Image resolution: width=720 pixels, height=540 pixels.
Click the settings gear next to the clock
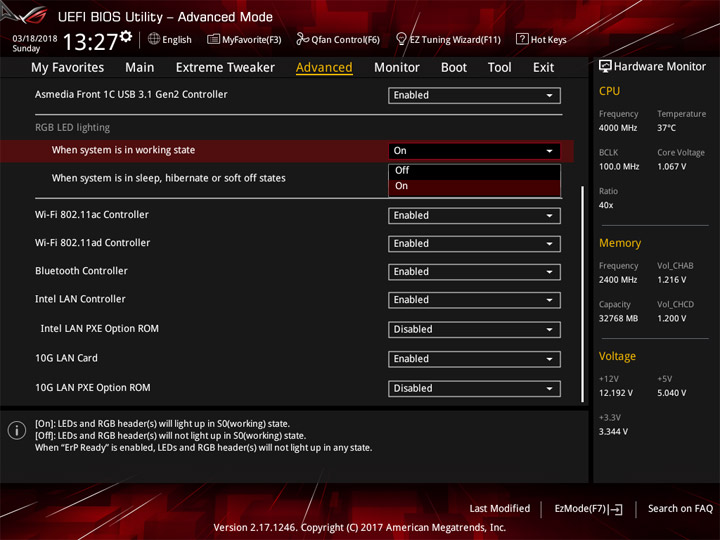pyautogui.click(x=126, y=36)
